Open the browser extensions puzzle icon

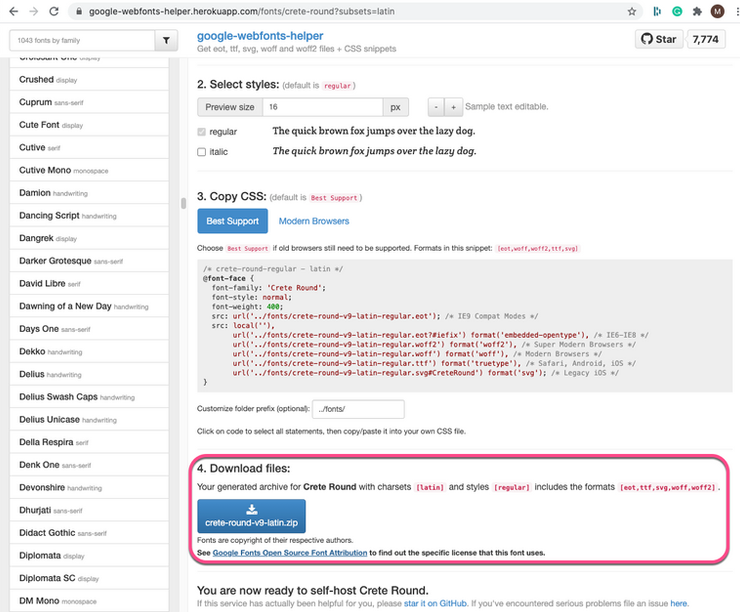click(697, 11)
